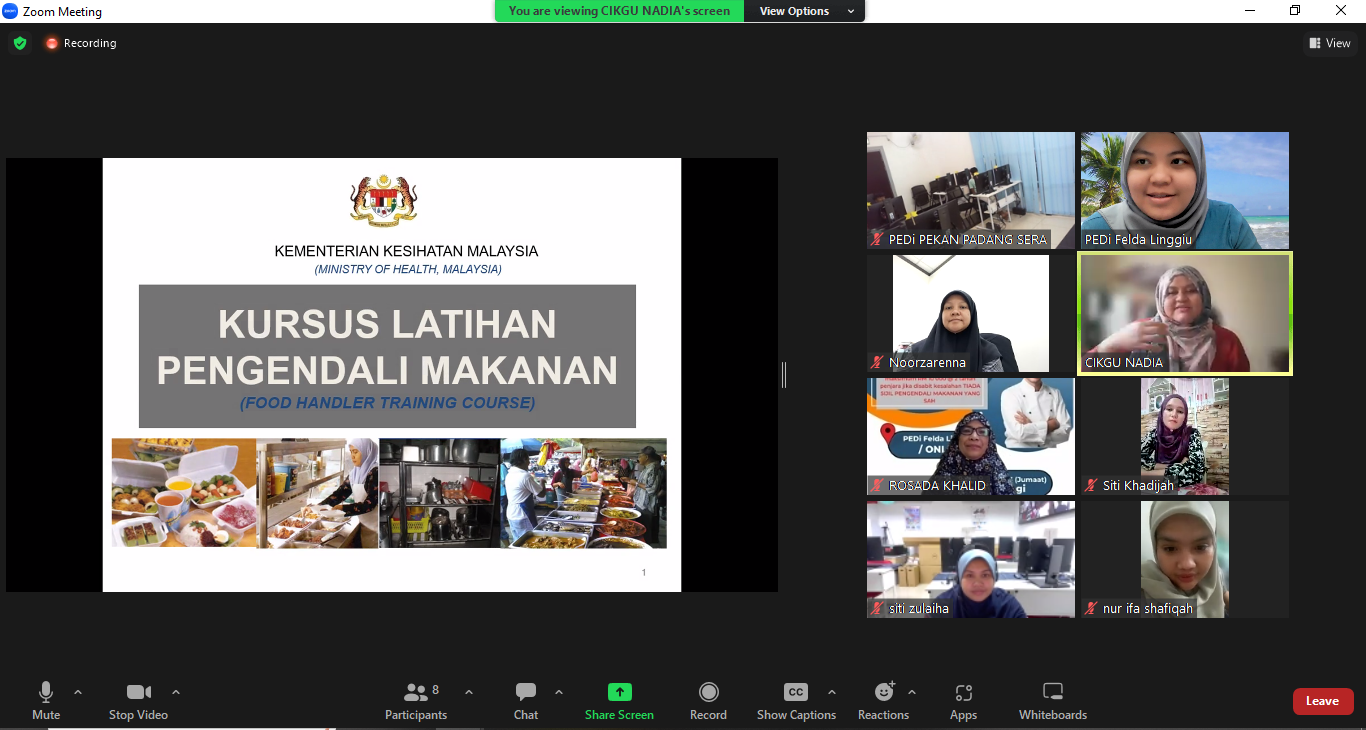The height and width of the screenshot is (730, 1366).
Task: Open the View layout menu
Action: [x=1329, y=43]
